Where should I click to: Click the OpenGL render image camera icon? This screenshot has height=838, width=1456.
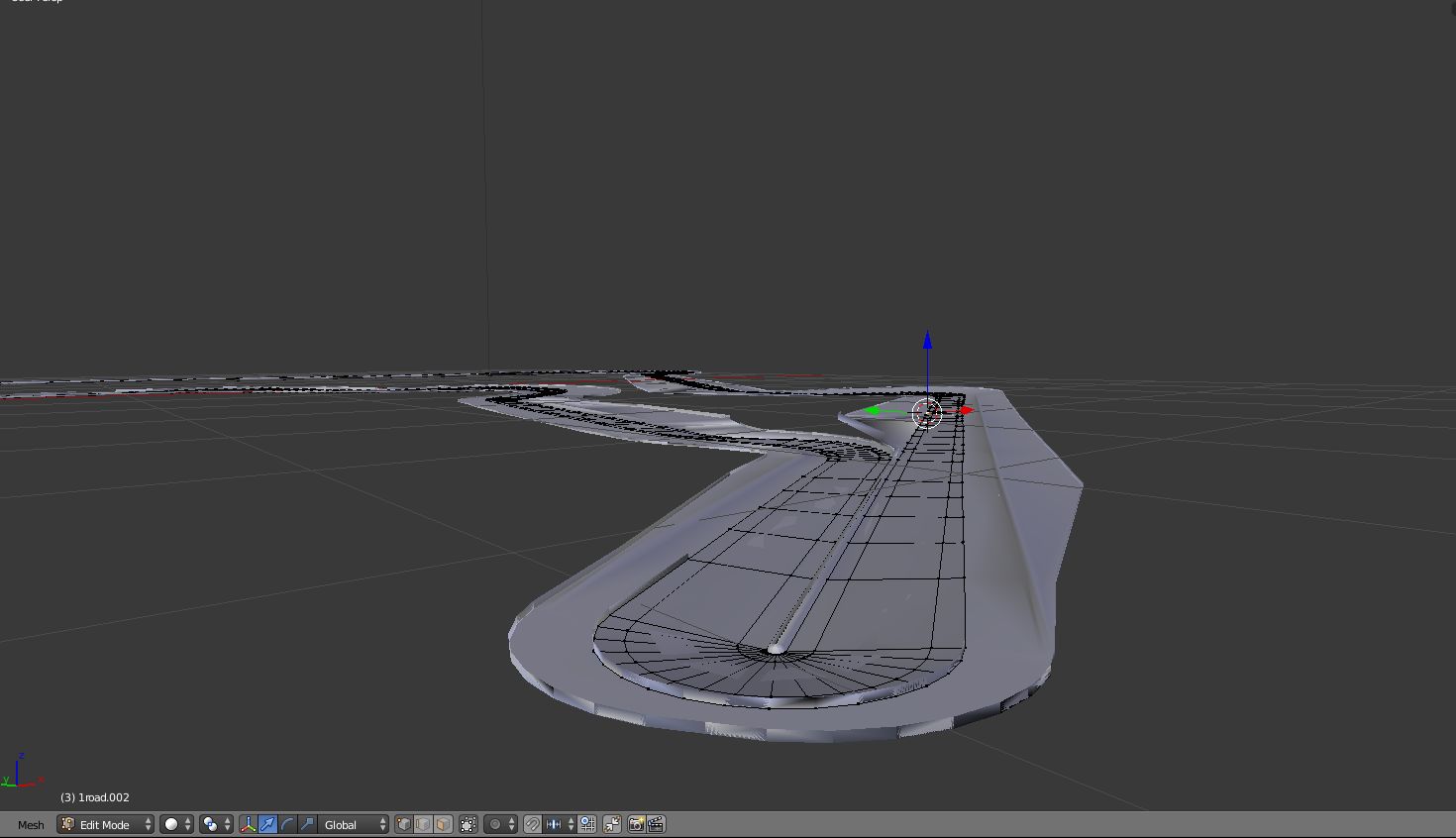click(637, 824)
